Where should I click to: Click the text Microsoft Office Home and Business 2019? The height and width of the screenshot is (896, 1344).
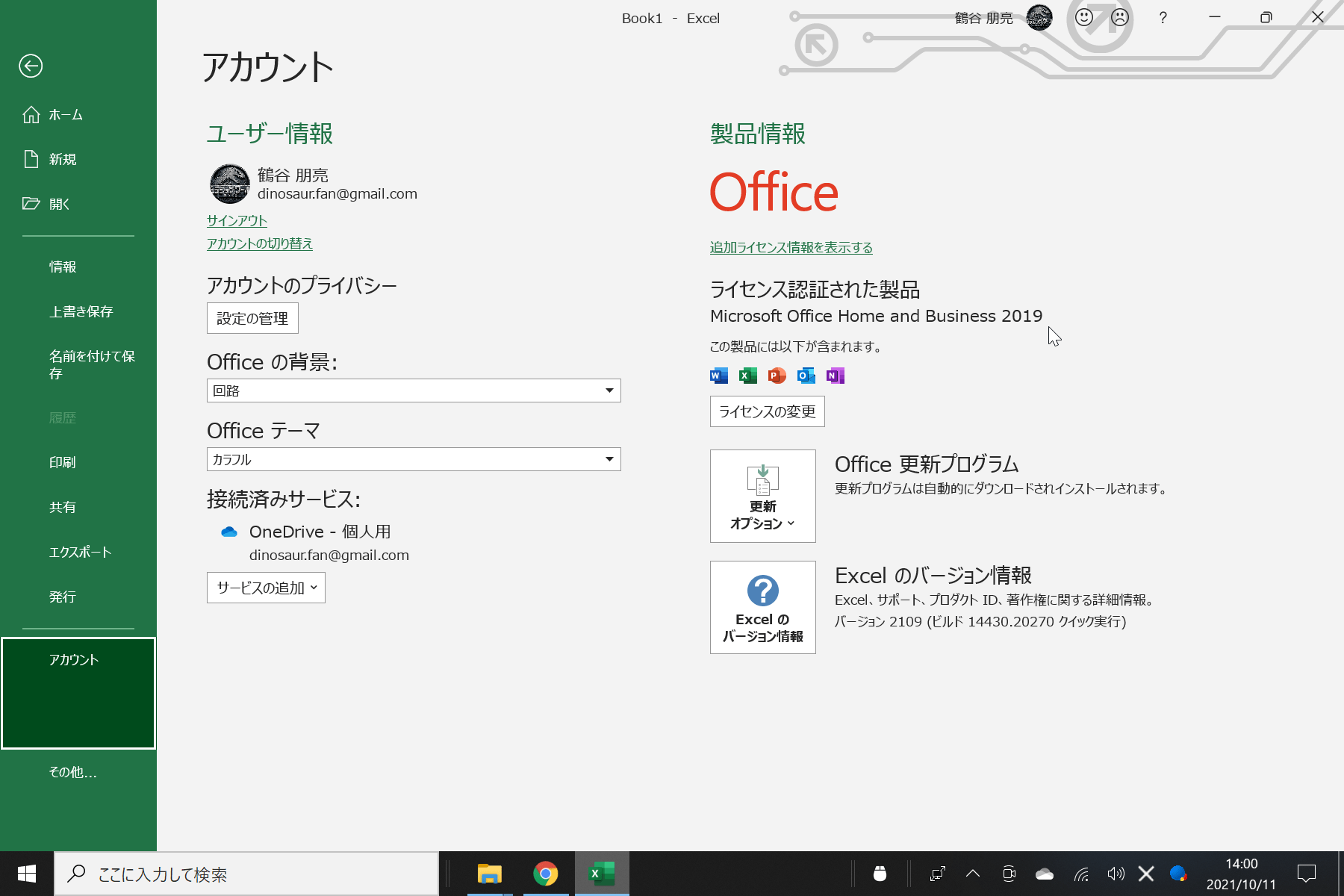click(877, 316)
